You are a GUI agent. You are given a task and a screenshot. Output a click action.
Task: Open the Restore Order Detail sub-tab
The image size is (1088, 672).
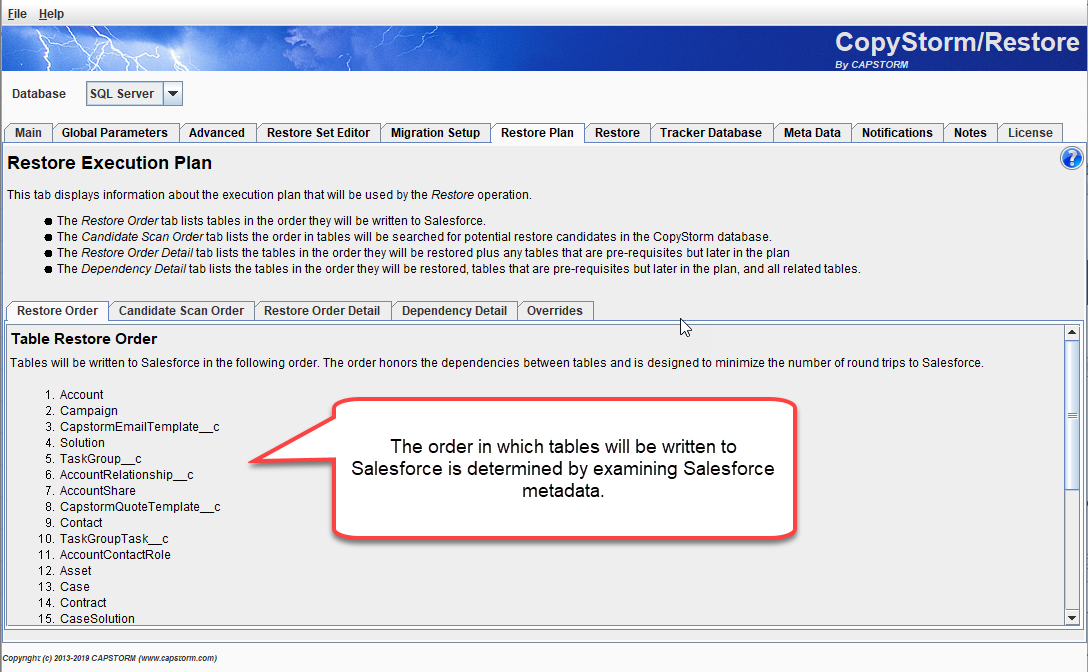tap(322, 311)
